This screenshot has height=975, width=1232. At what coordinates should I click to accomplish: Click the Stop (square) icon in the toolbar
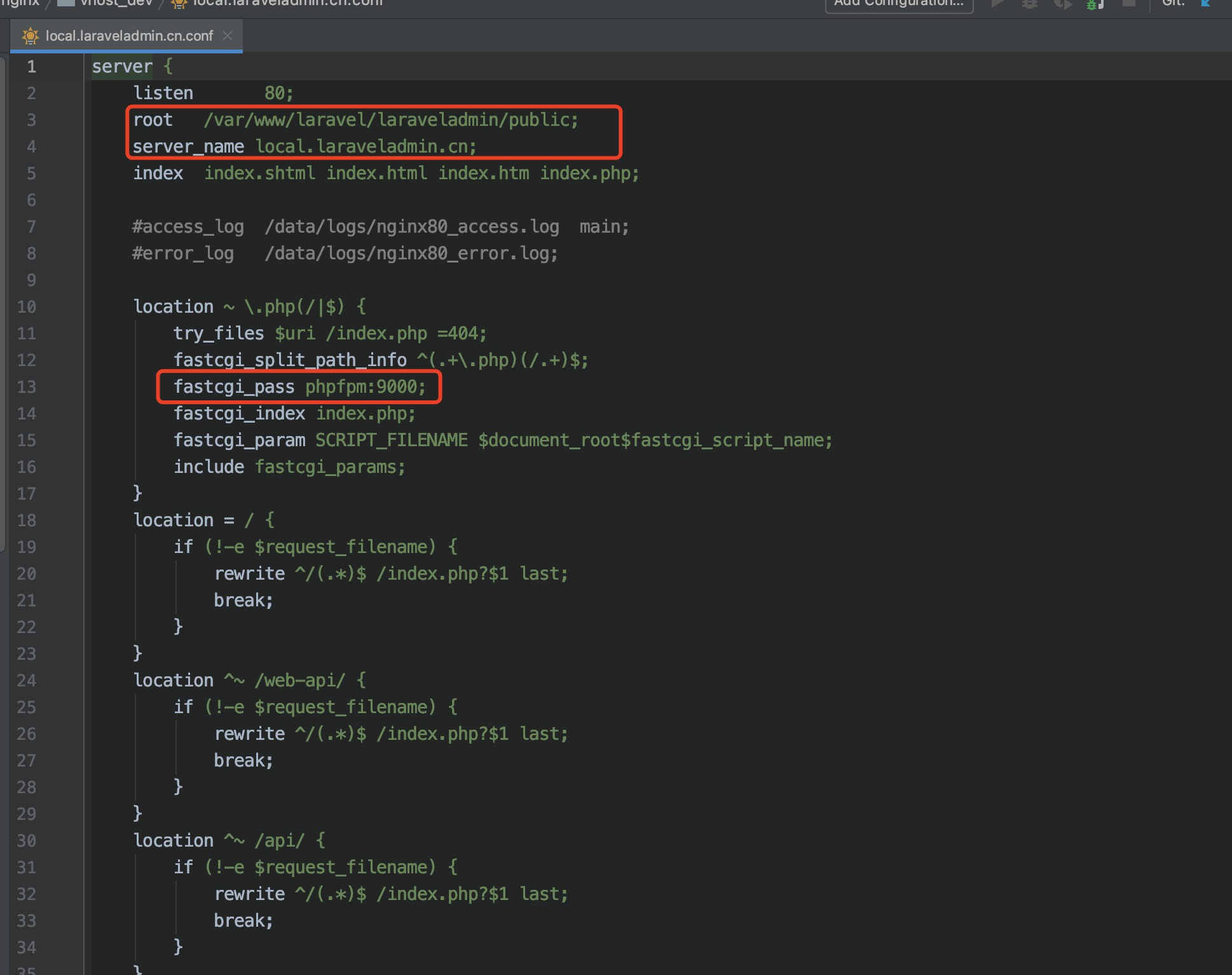click(x=1130, y=4)
